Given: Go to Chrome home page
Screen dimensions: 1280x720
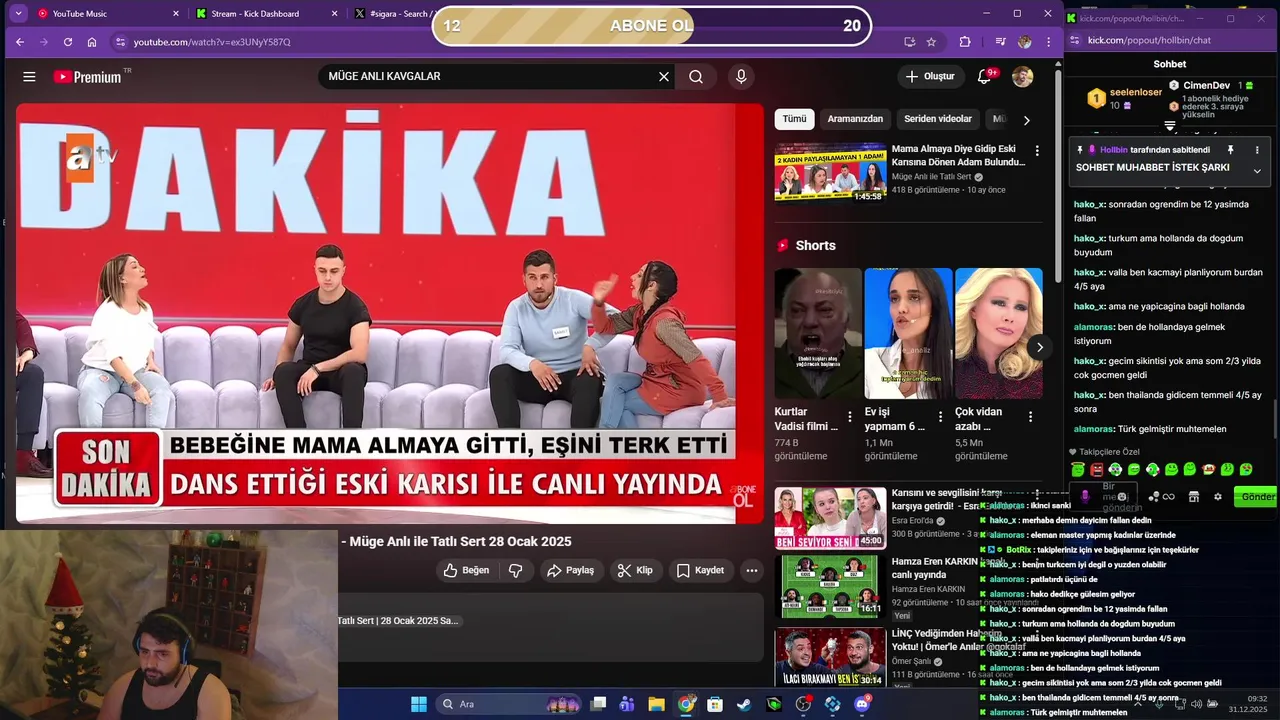Looking at the screenshot, I should point(92,42).
